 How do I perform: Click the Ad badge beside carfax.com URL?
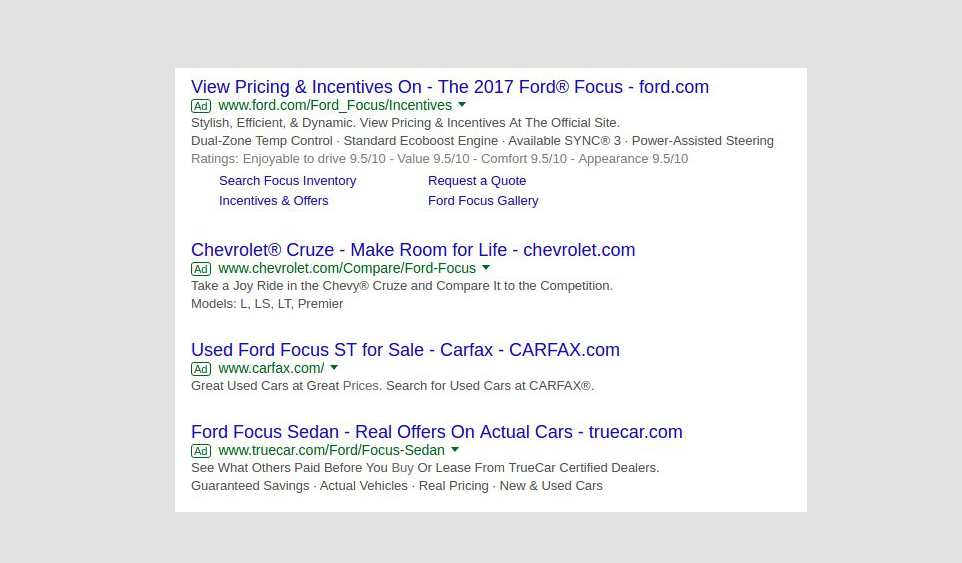[201, 369]
